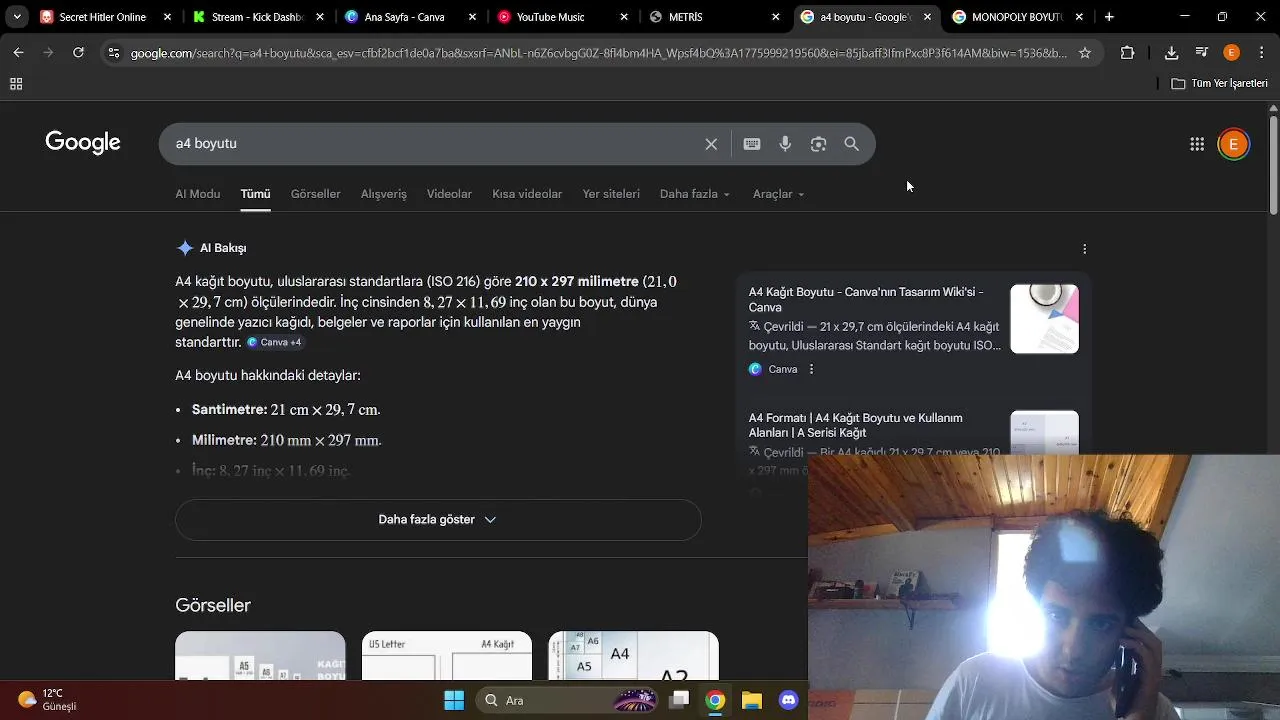Viewport: 1280px width, 720px height.
Task: Open a new browser tab
Action: [1109, 17]
